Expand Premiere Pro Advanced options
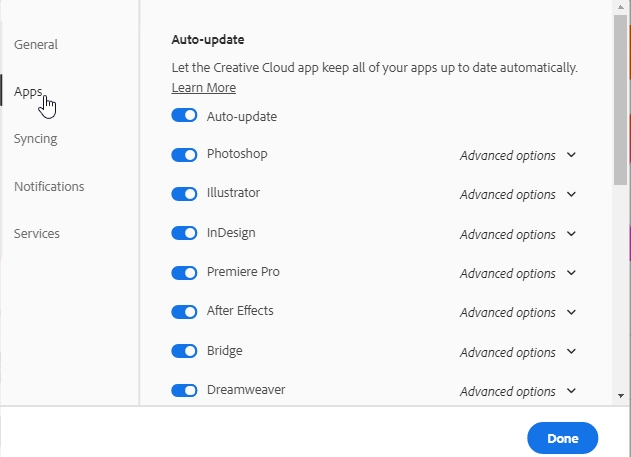 (x=517, y=273)
